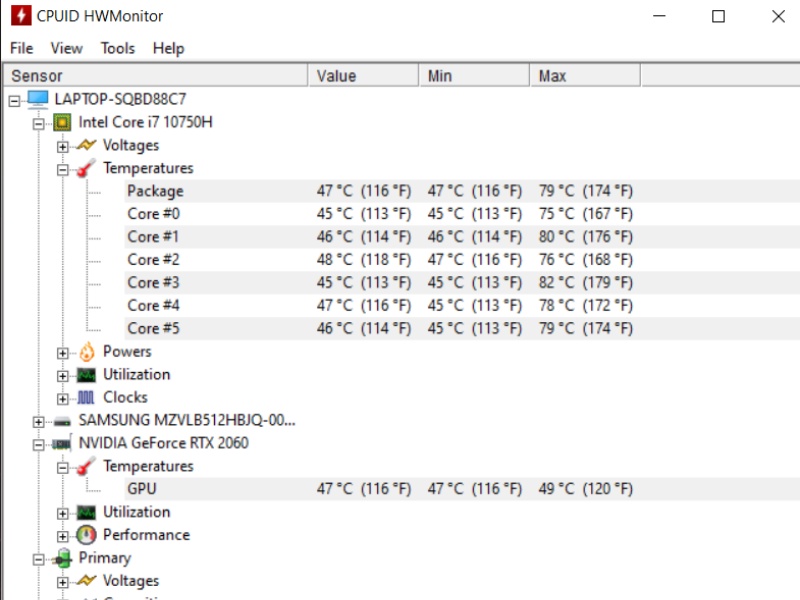Click the Powers flame icon
The width and height of the screenshot is (800, 600).
coord(87,352)
